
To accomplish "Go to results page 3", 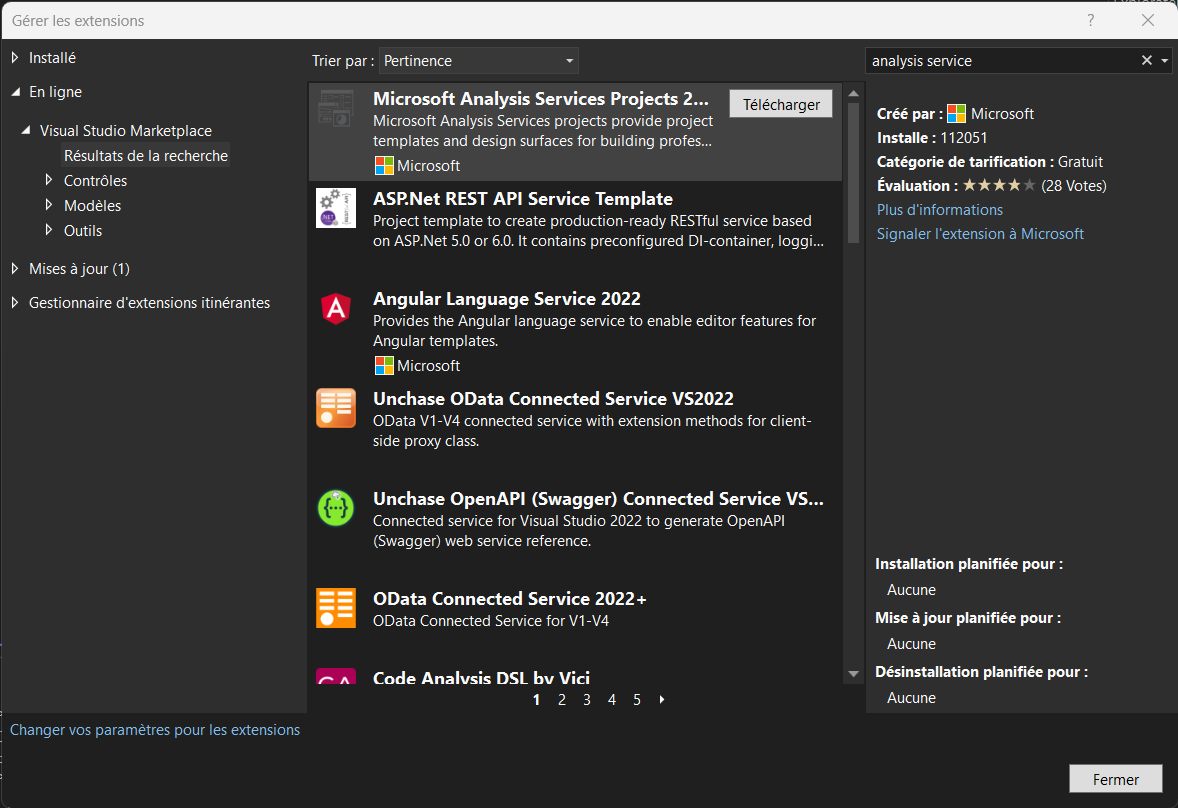I will [x=587, y=700].
